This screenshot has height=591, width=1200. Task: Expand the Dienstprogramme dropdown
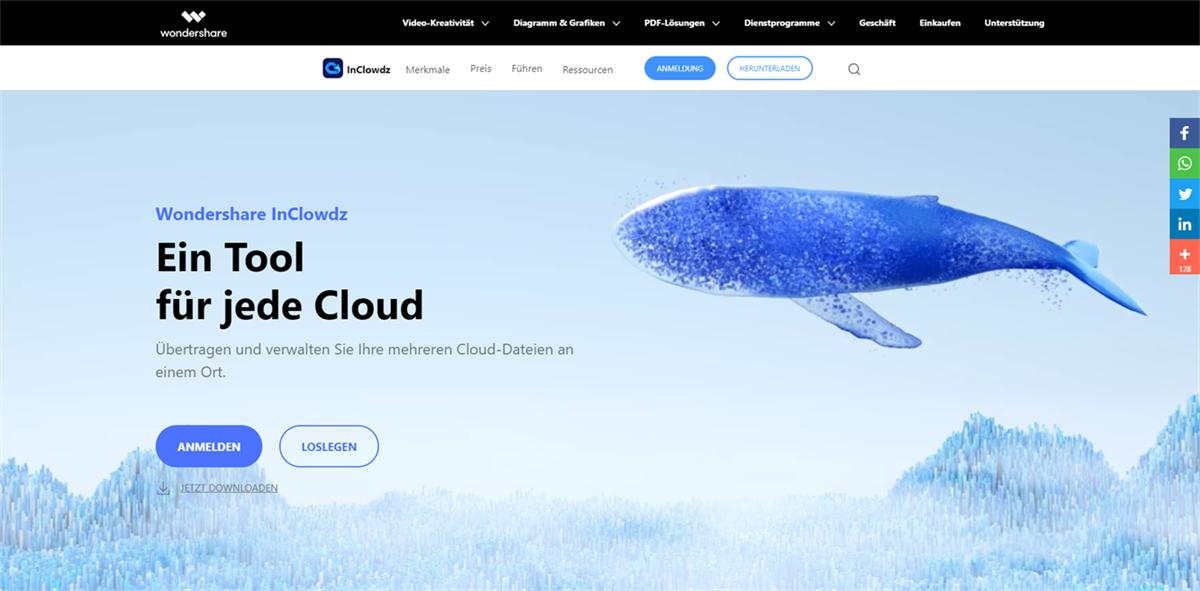tap(790, 23)
